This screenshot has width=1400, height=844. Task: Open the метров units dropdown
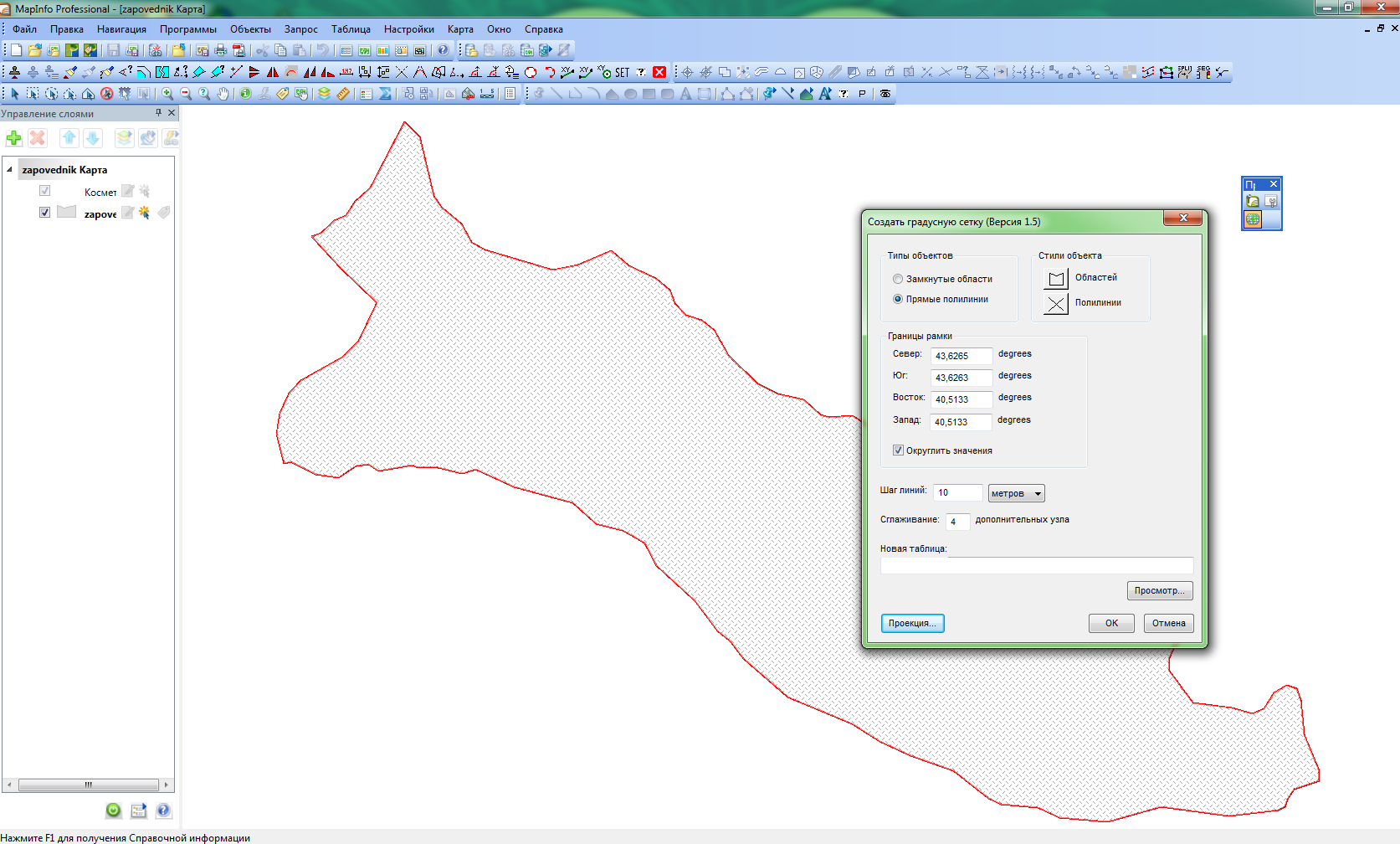coord(1016,493)
